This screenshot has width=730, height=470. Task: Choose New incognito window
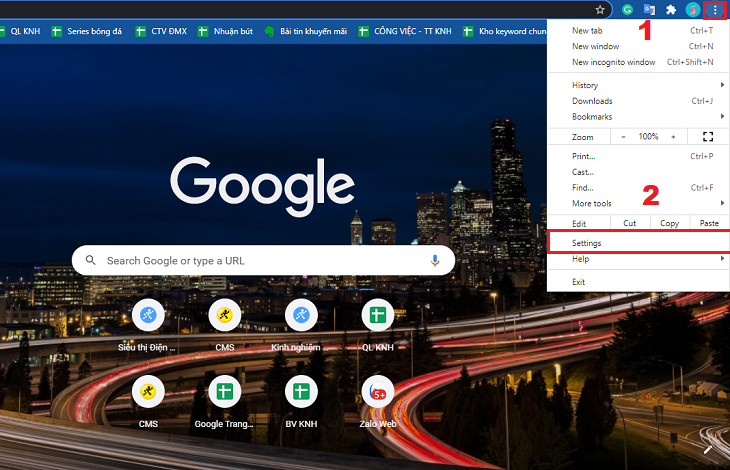click(x=614, y=62)
